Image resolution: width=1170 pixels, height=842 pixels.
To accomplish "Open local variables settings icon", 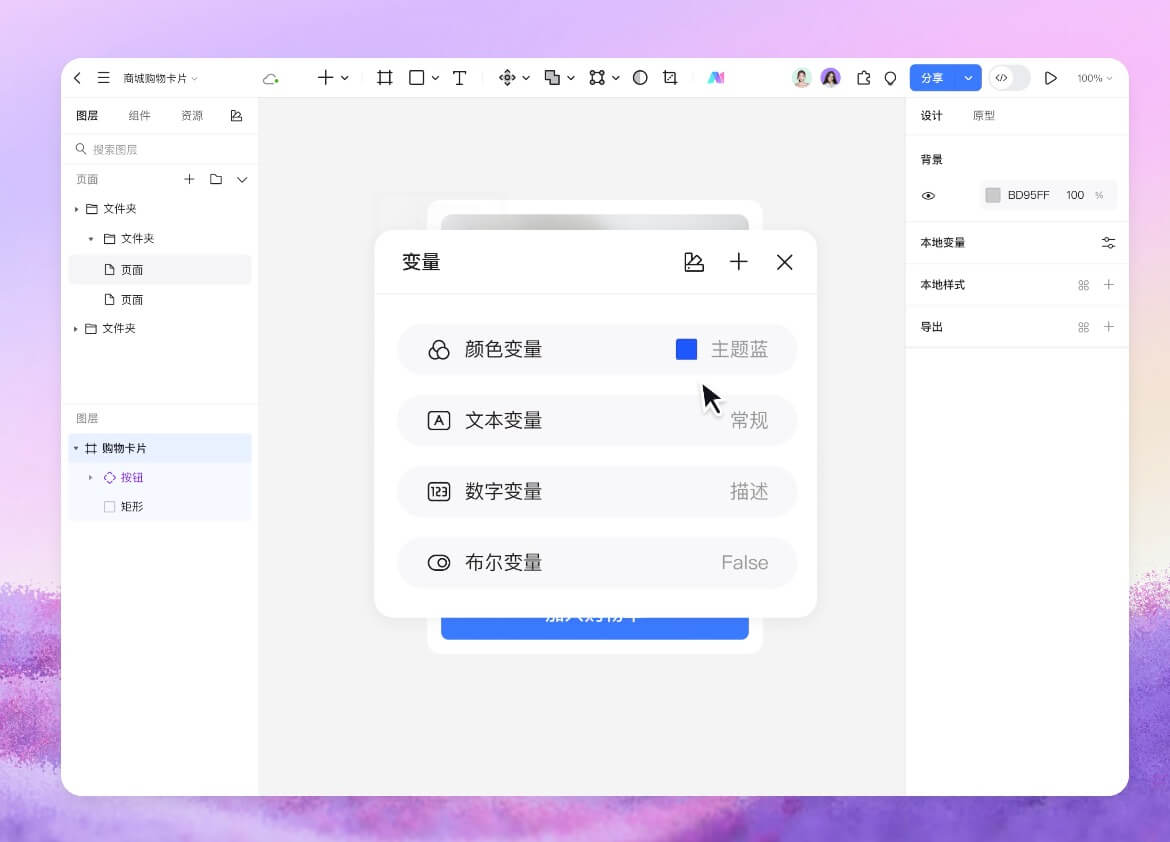I will click(x=1108, y=243).
